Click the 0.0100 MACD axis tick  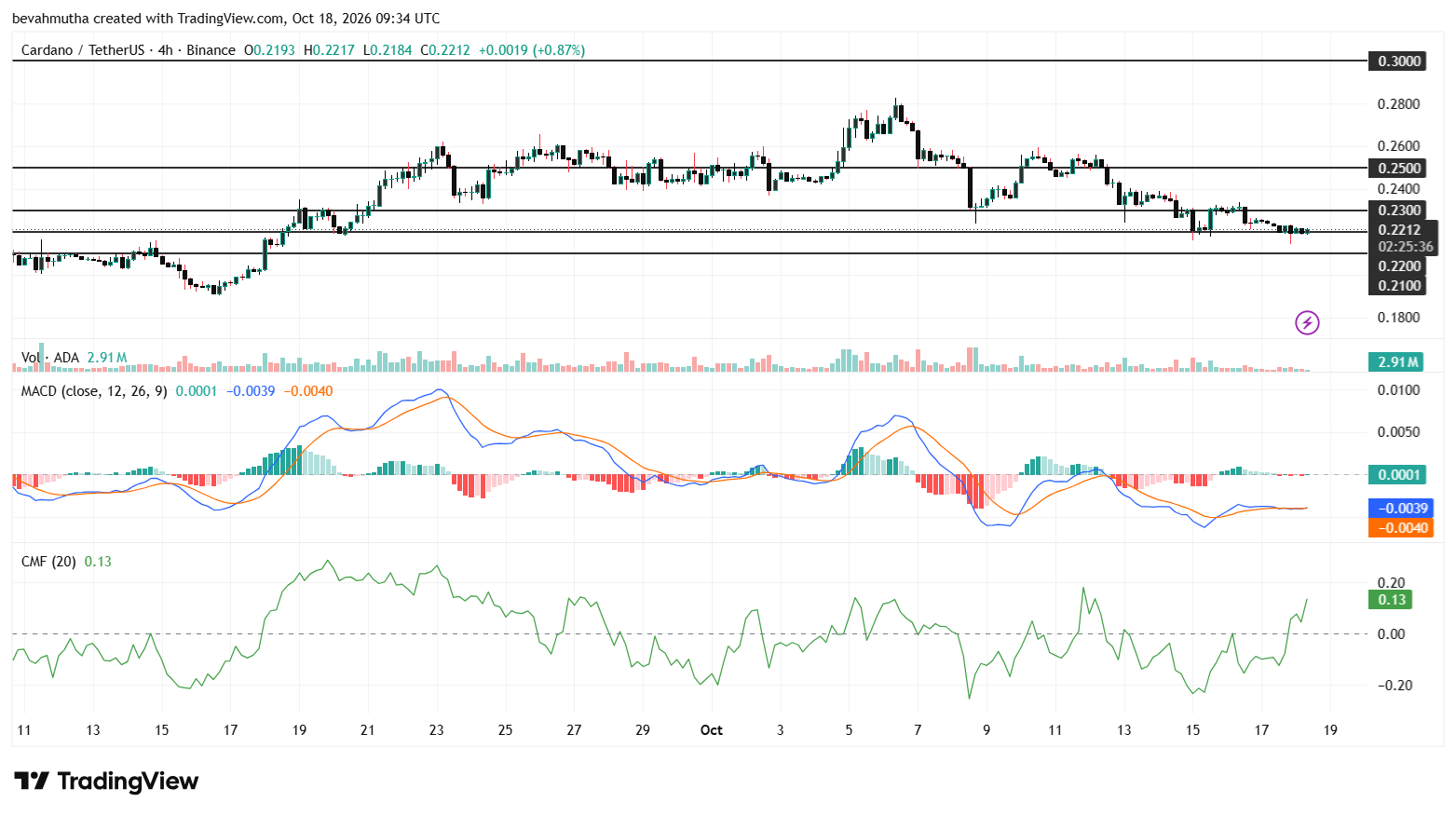point(1399,390)
